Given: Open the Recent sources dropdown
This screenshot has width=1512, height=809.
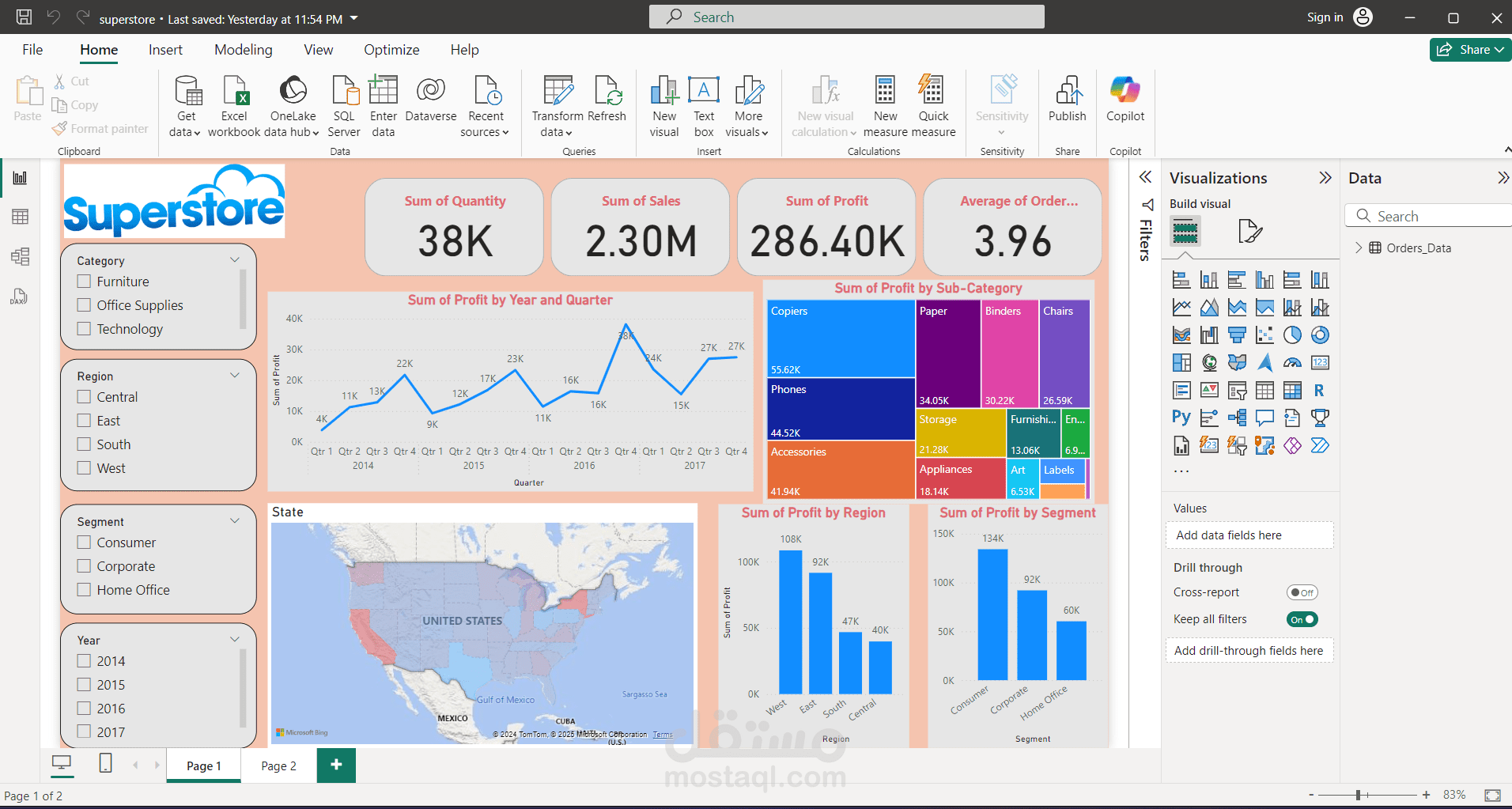Looking at the screenshot, I should [486, 106].
